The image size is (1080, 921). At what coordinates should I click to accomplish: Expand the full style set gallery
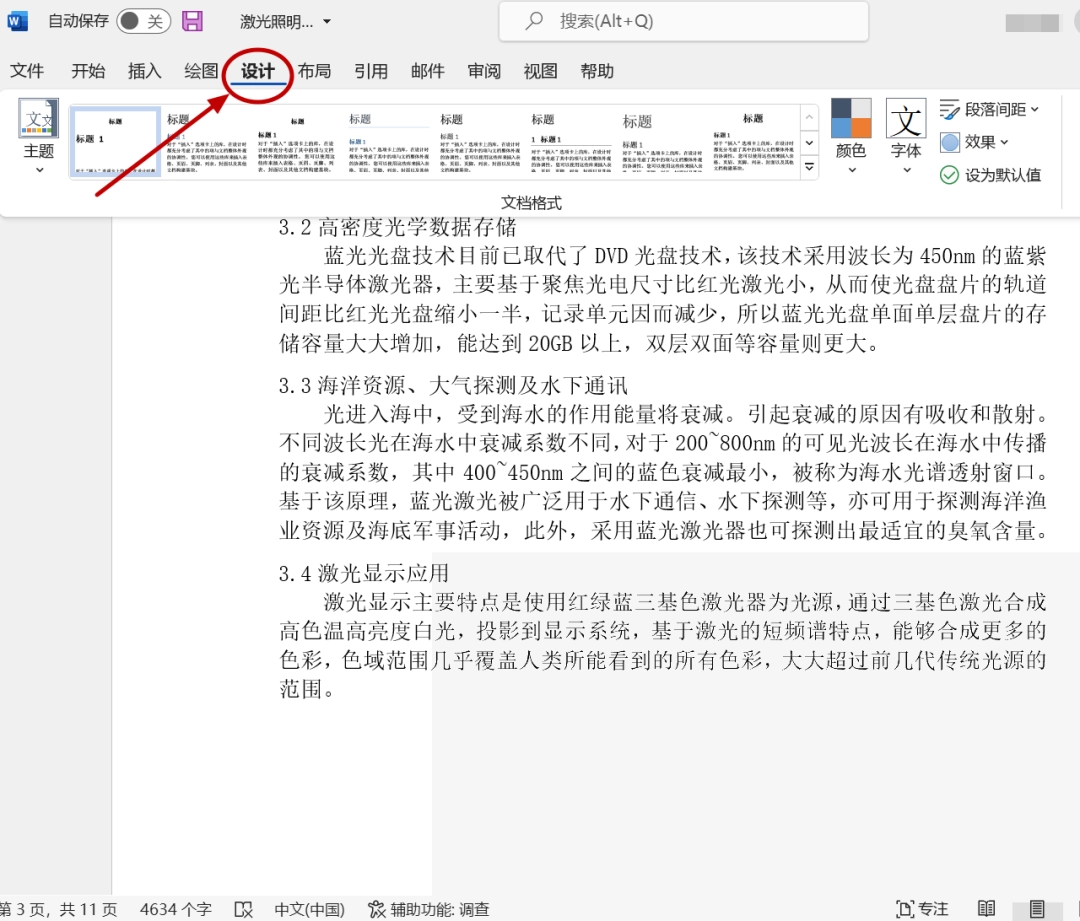tap(809, 167)
